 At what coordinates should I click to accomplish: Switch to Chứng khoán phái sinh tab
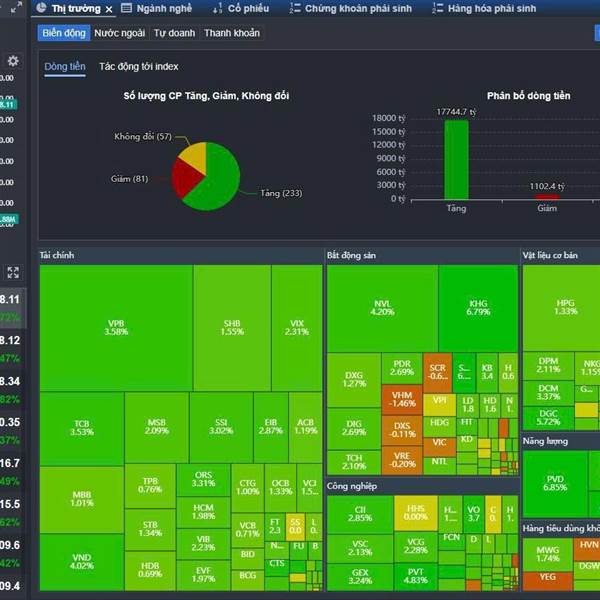click(x=351, y=8)
